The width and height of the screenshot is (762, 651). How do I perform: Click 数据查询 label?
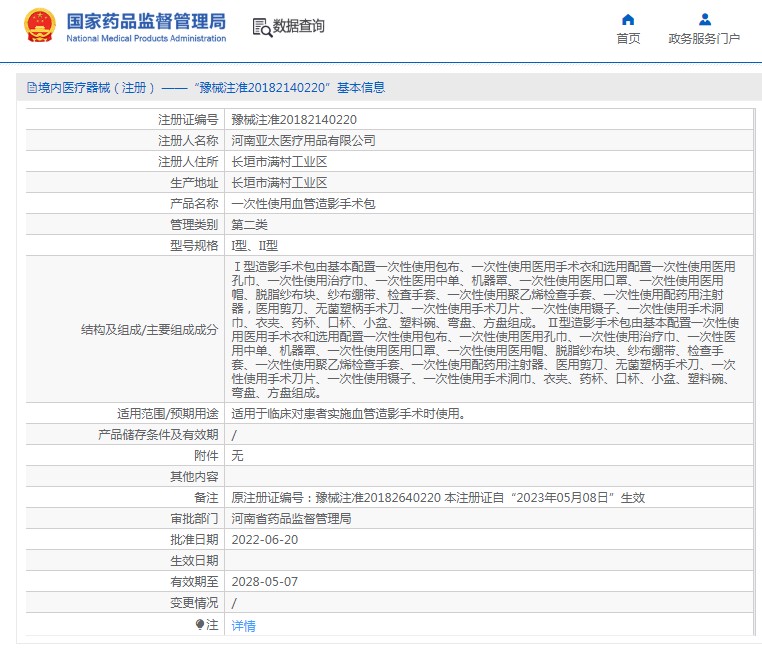click(298, 26)
